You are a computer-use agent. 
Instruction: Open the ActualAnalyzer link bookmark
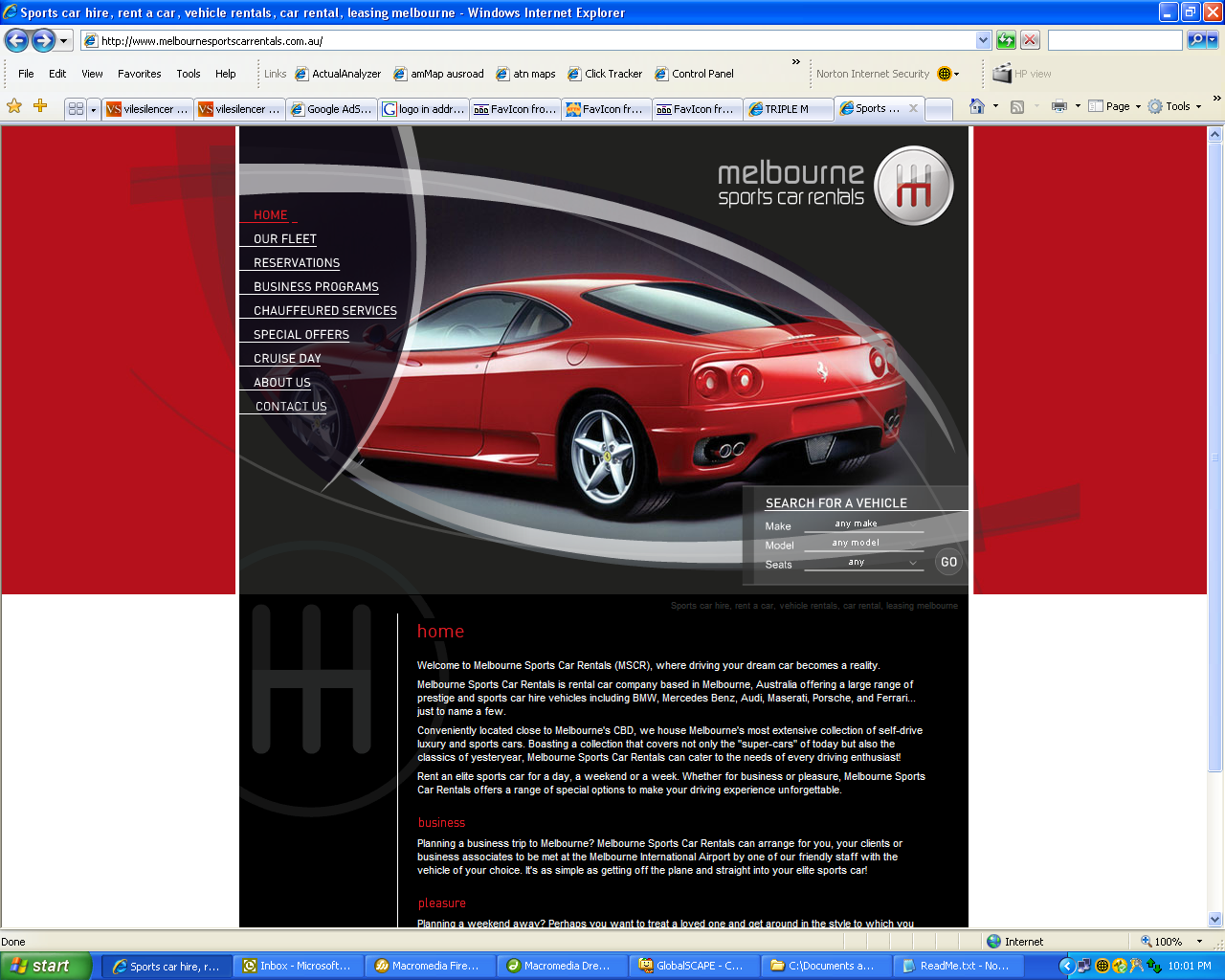338,74
